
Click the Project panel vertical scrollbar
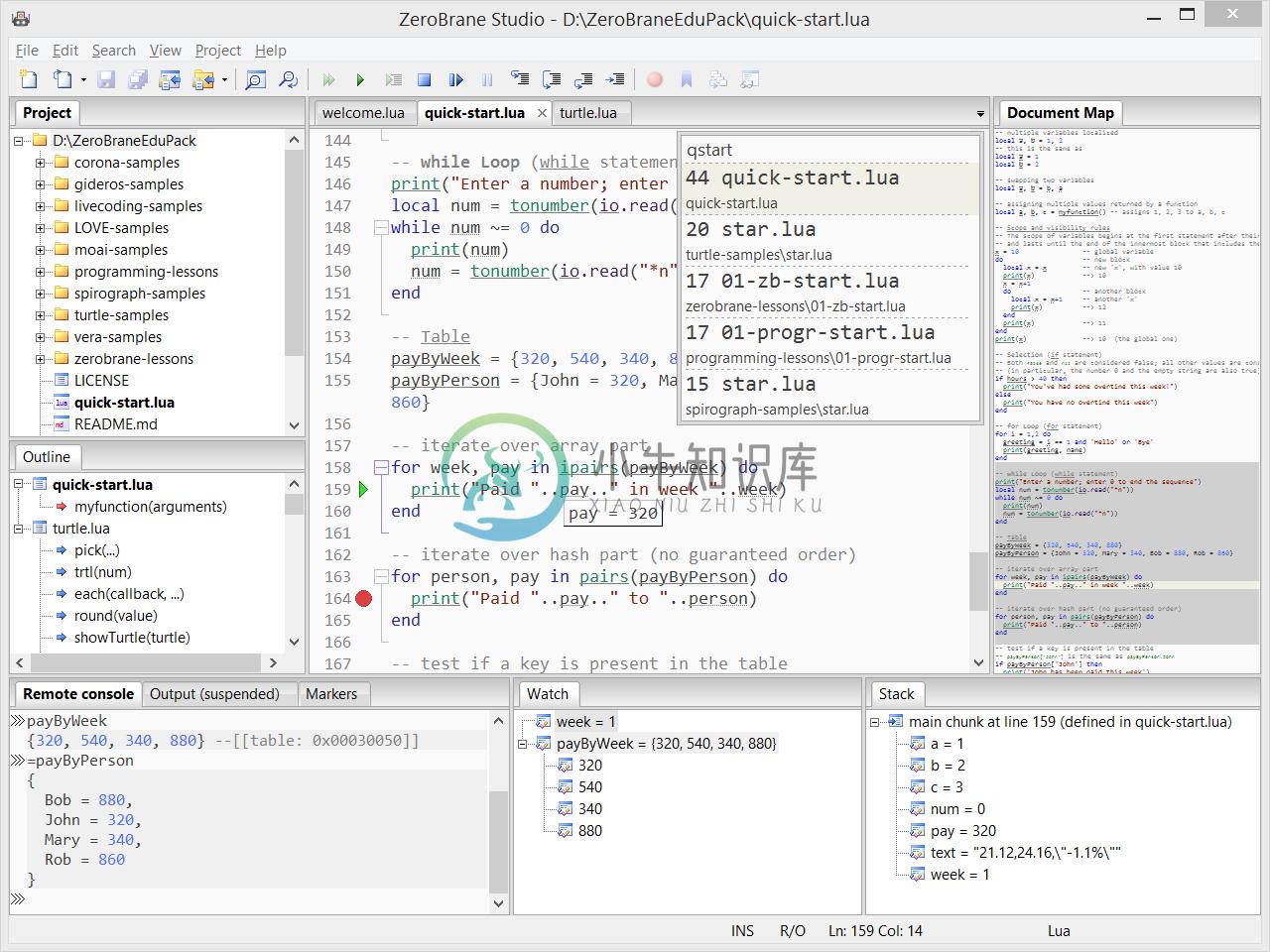(294, 282)
